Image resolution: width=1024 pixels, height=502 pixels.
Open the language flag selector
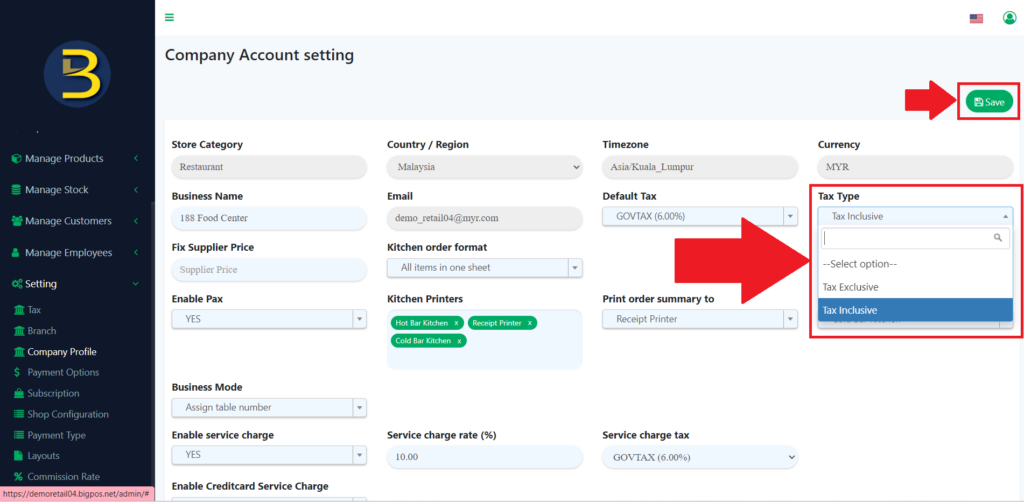976,18
